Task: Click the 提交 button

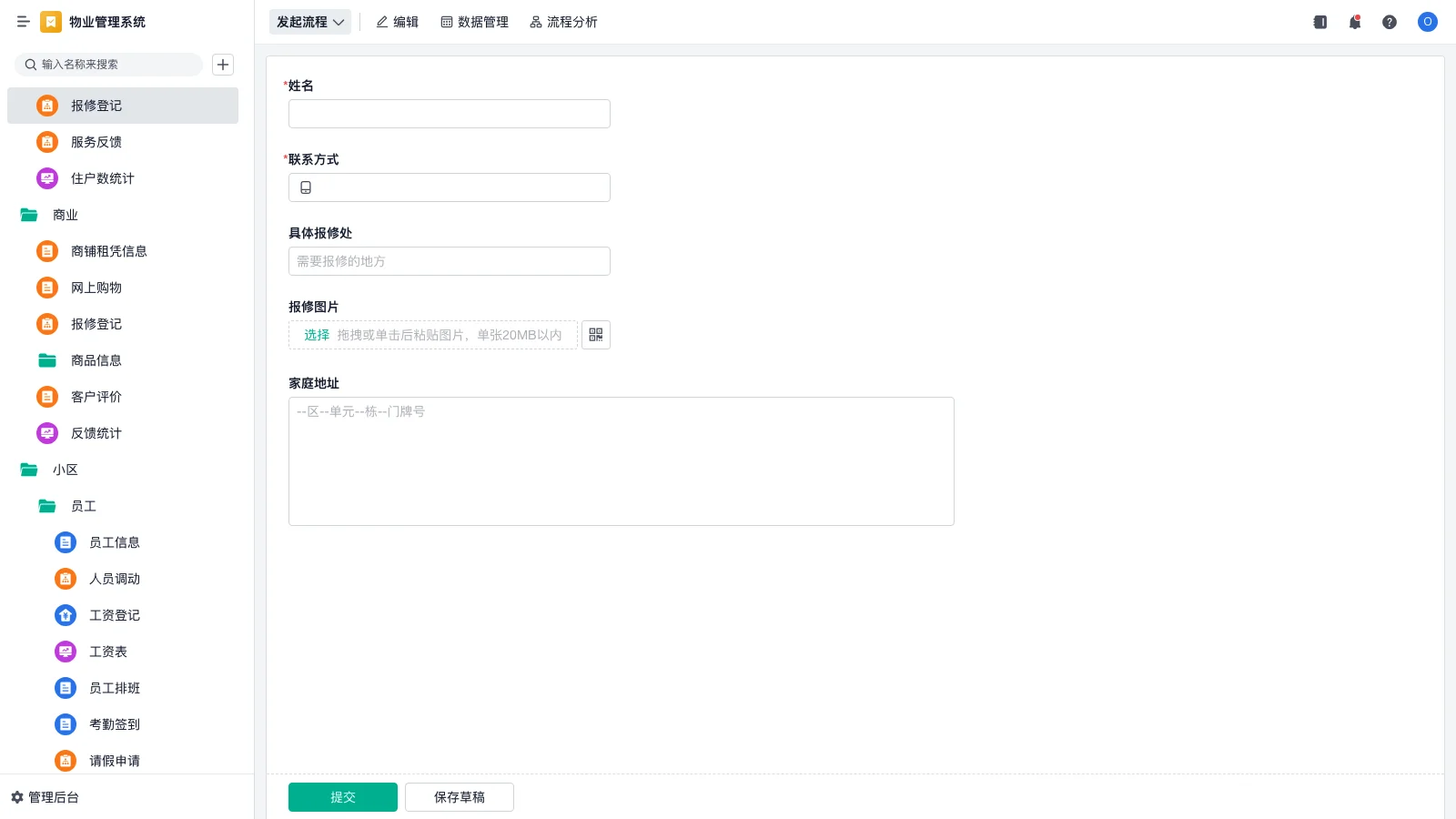Action: 343,797
